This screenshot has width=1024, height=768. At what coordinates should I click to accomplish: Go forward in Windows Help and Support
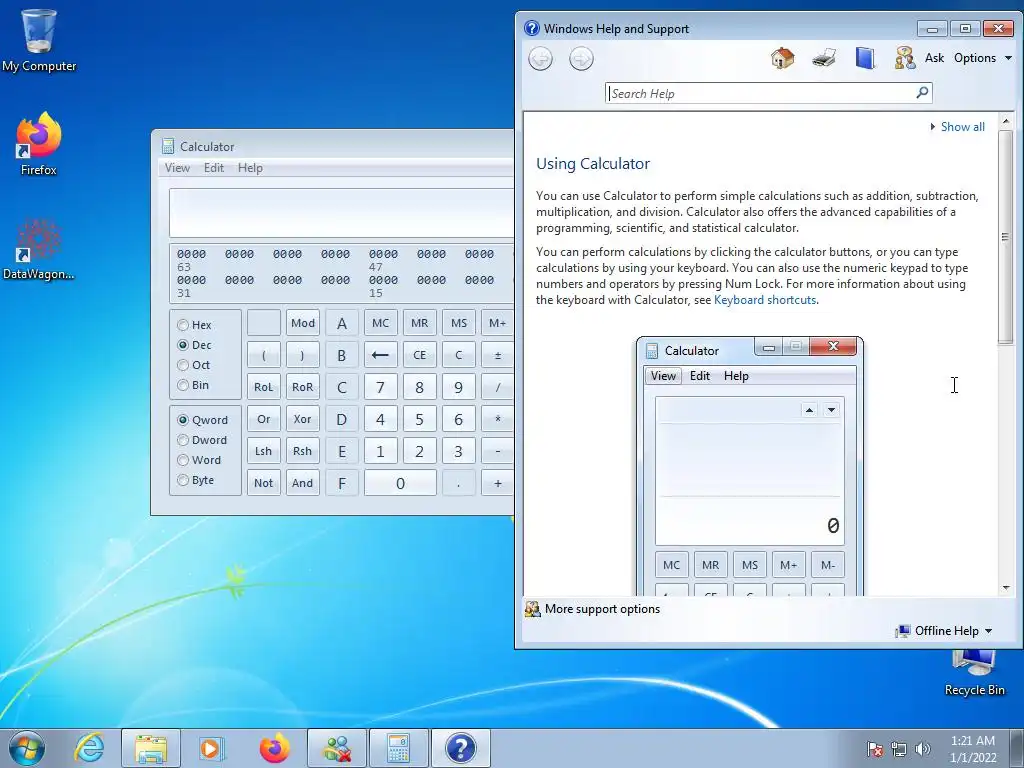pos(581,59)
